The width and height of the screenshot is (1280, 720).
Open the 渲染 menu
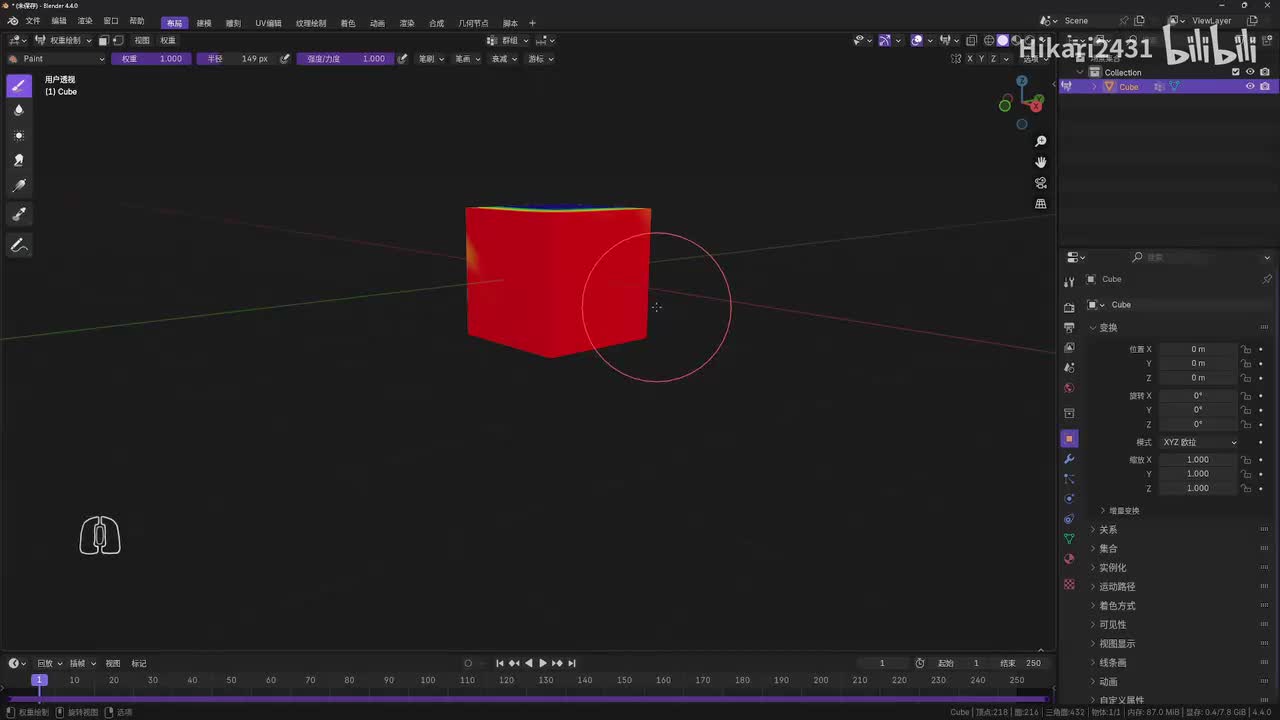85,22
